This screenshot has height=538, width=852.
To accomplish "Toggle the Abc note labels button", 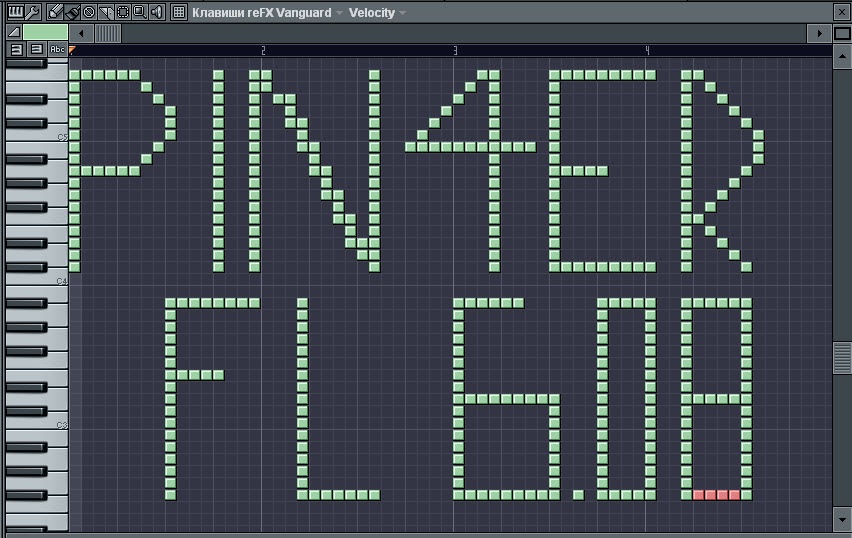I will coord(57,49).
